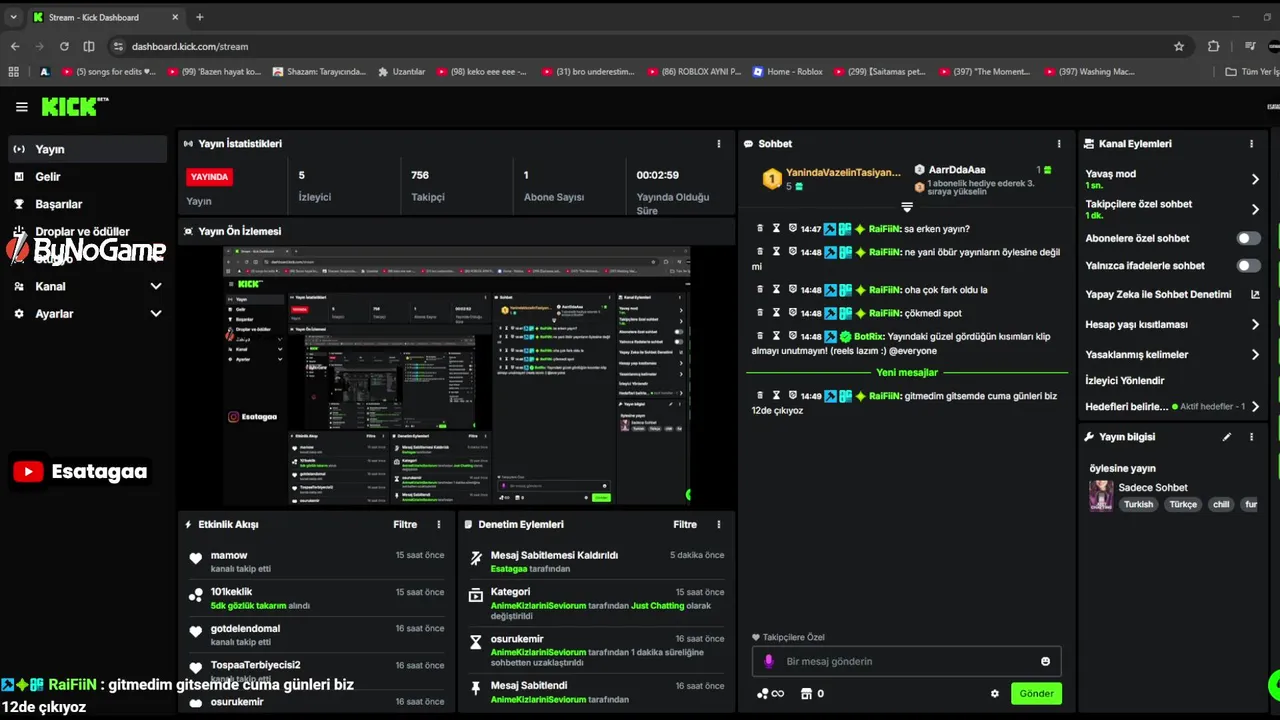Edit stream info with the pencil icon
The image size is (1280, 720).
click(x=1227, y=437)
